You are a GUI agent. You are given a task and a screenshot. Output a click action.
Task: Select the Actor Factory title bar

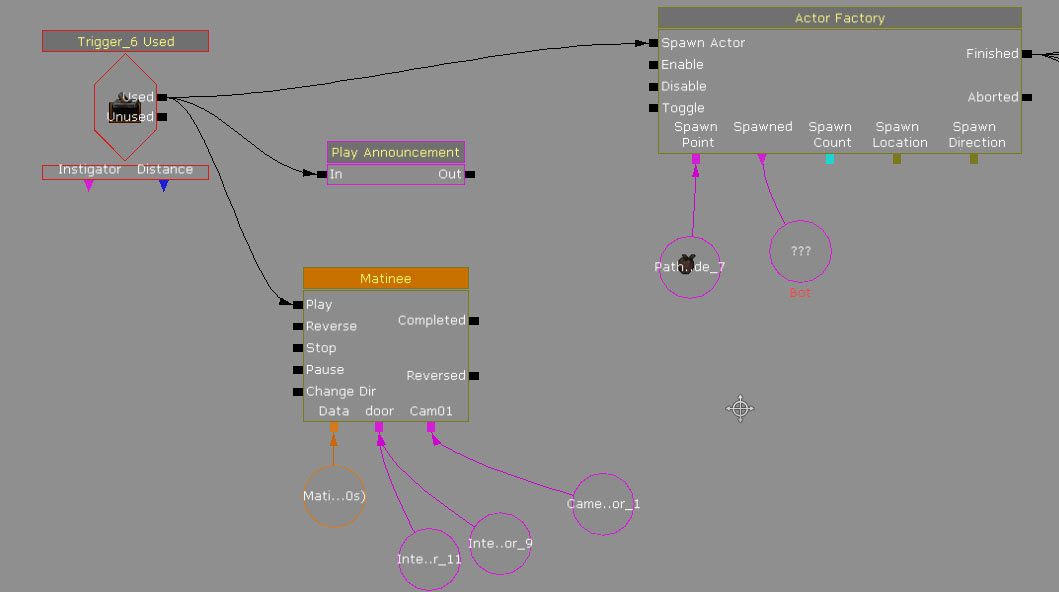click(839, 18)
